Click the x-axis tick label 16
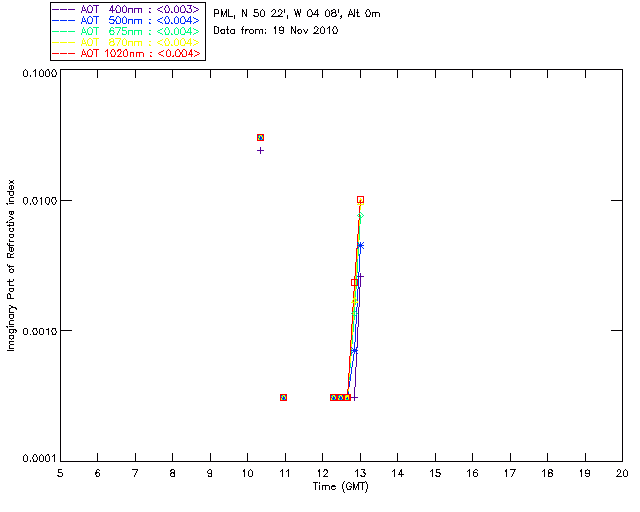640x512 pixels. (473, 473)
